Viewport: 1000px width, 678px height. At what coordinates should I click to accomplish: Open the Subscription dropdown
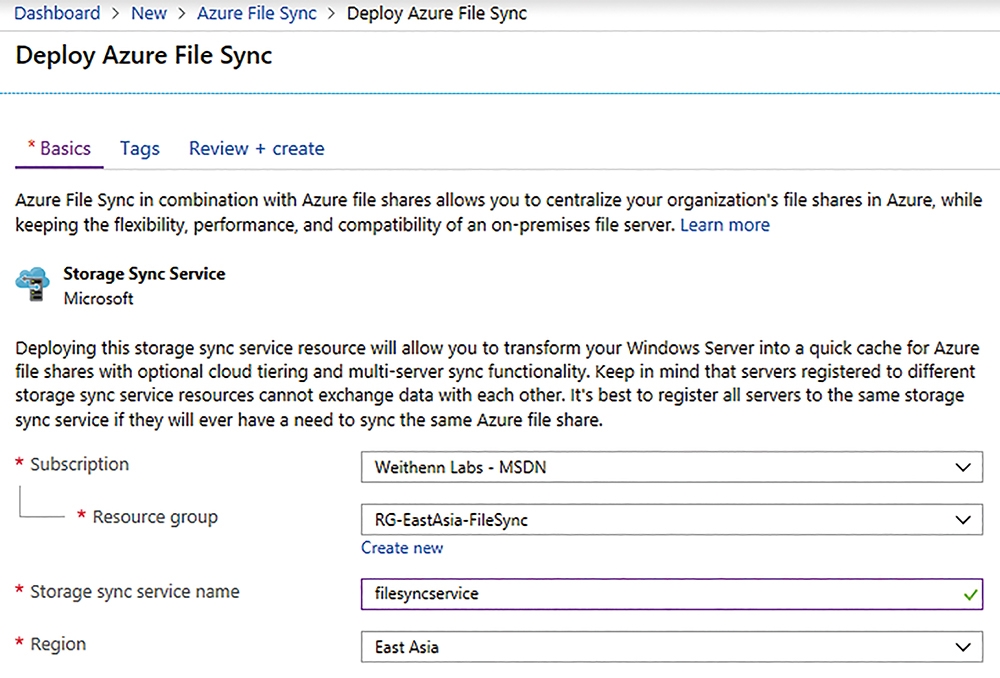[x=672, y=467]
